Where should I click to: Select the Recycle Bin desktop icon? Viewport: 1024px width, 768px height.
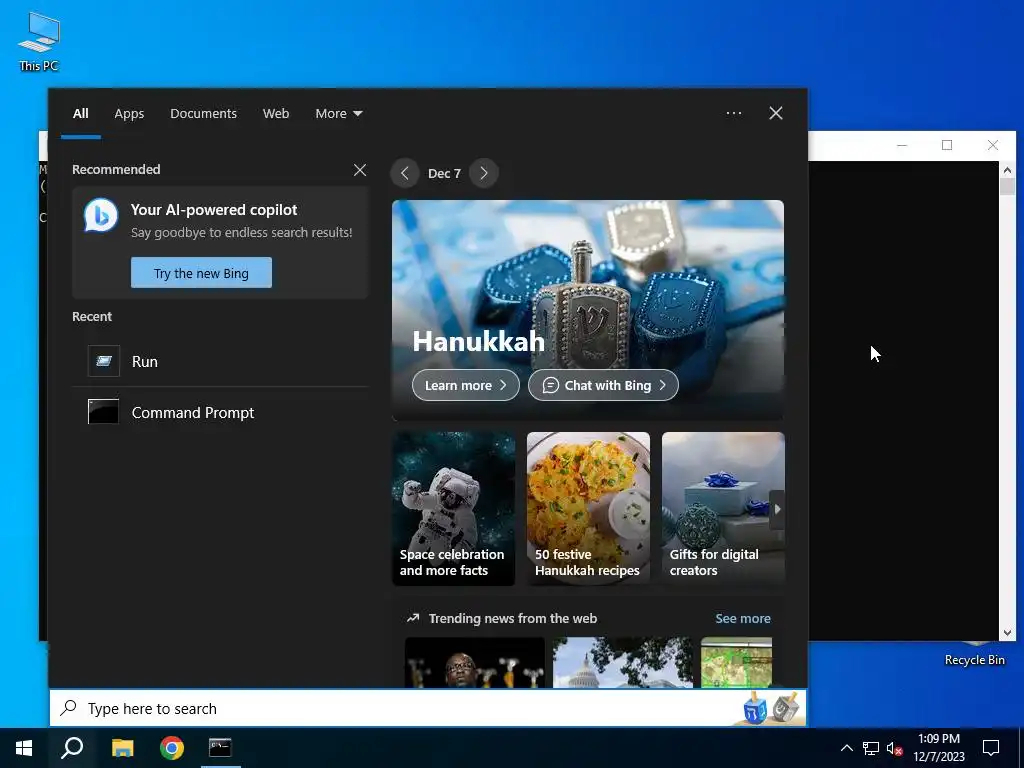974,655
